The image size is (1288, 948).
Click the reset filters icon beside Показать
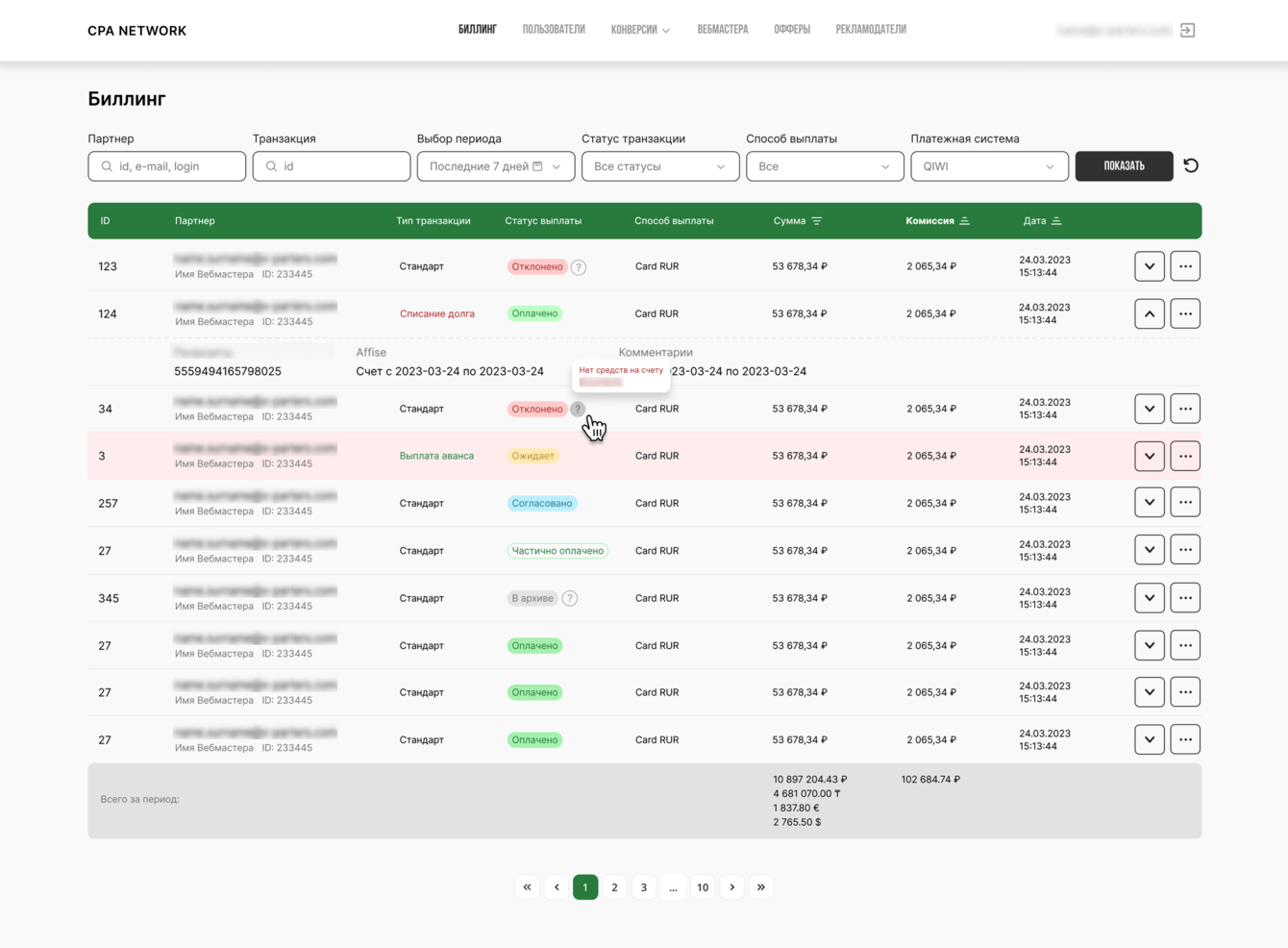coord(1191,165)
